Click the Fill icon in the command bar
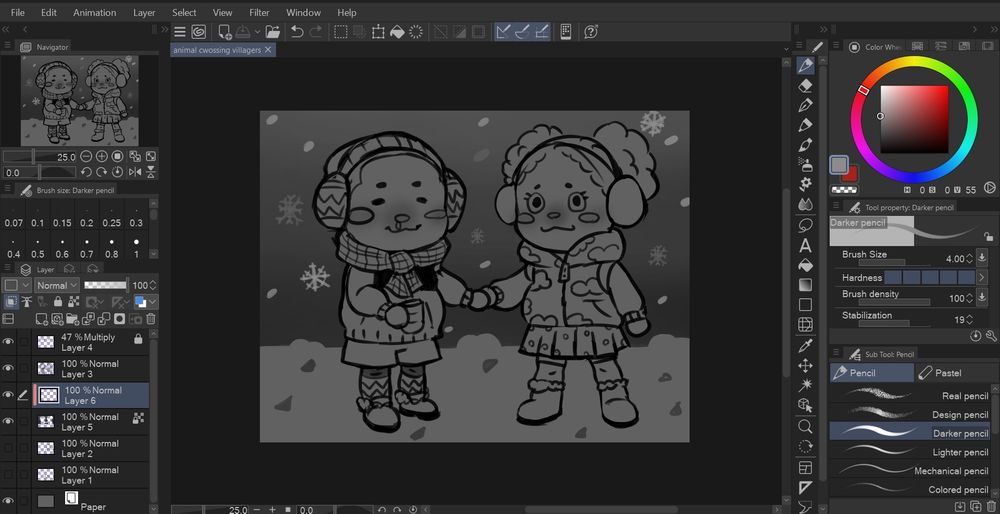Viewport: 1000px width, 514px height. coord(397,32)
